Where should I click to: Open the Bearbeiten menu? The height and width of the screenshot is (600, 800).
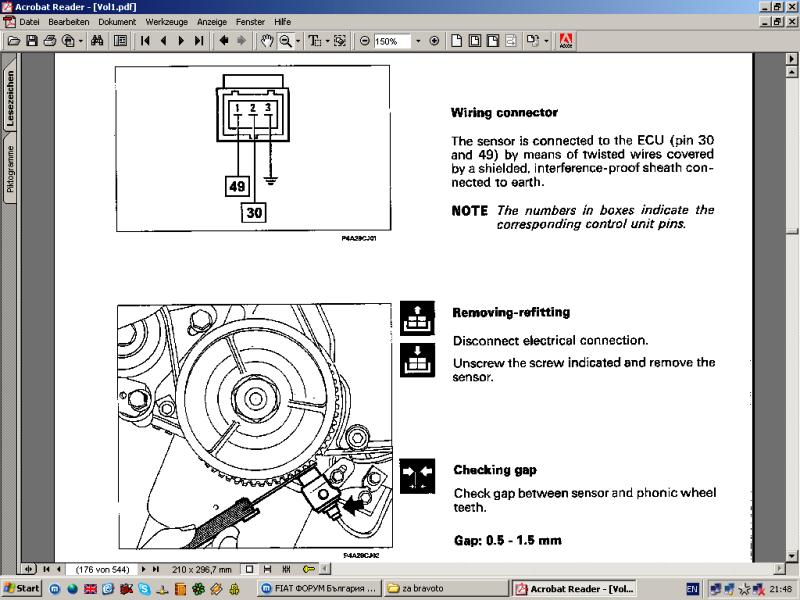tap(68, 20)
